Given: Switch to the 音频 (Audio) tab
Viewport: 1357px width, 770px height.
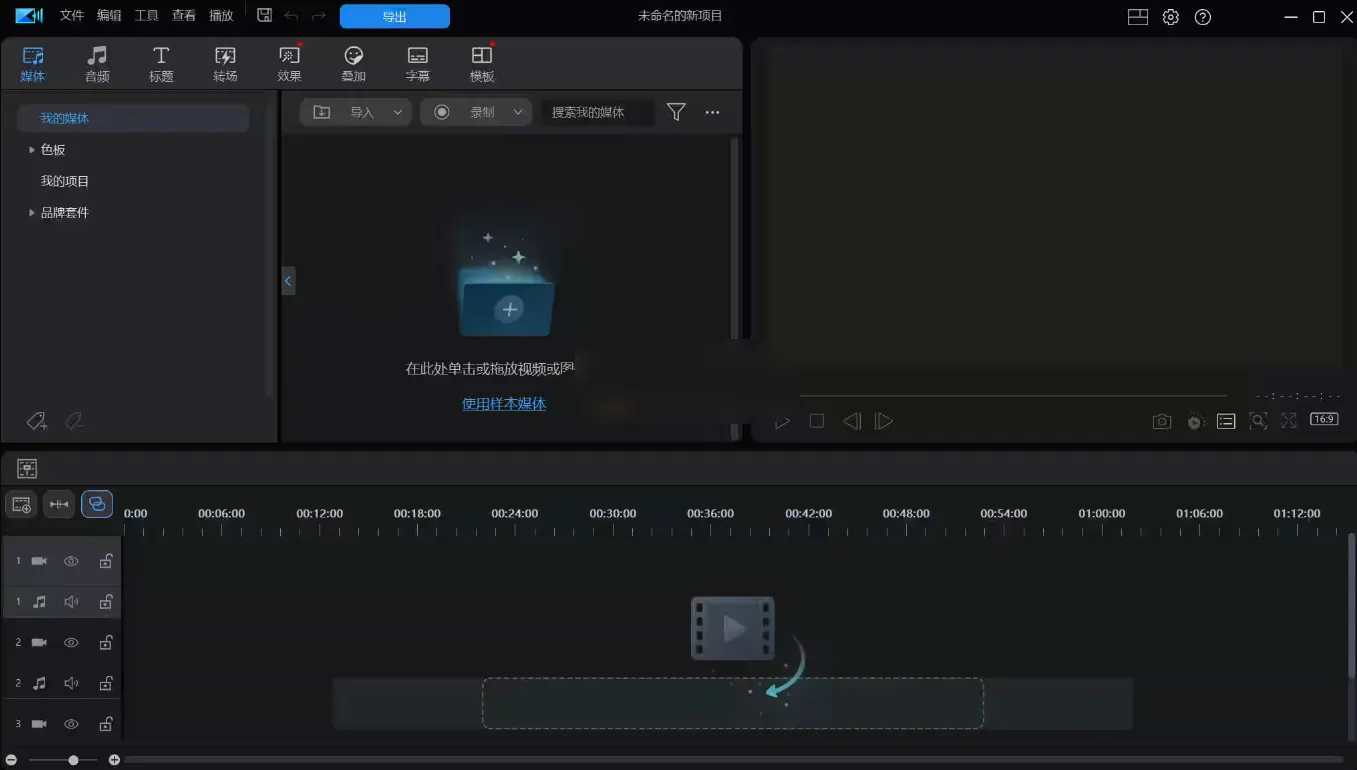Looking at the screenshot, I should pos(97,62).
